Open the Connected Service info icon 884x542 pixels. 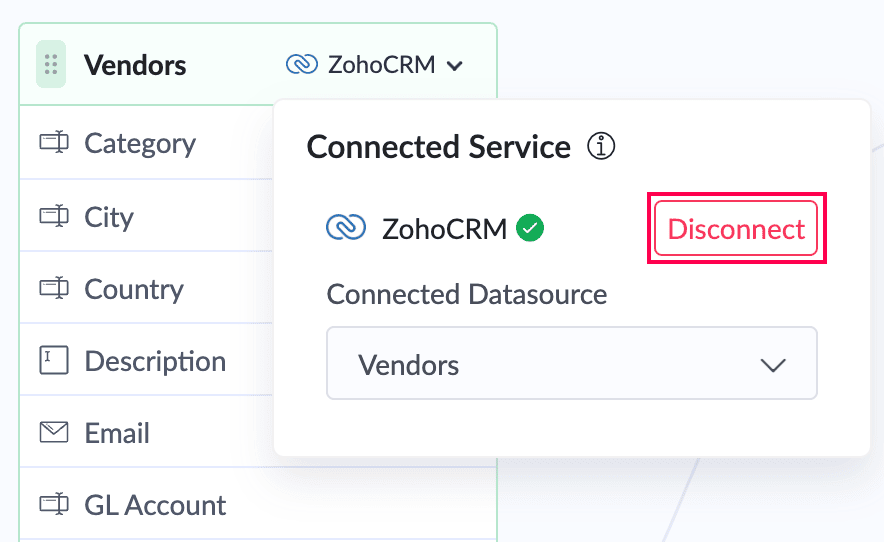coord(601,147)
